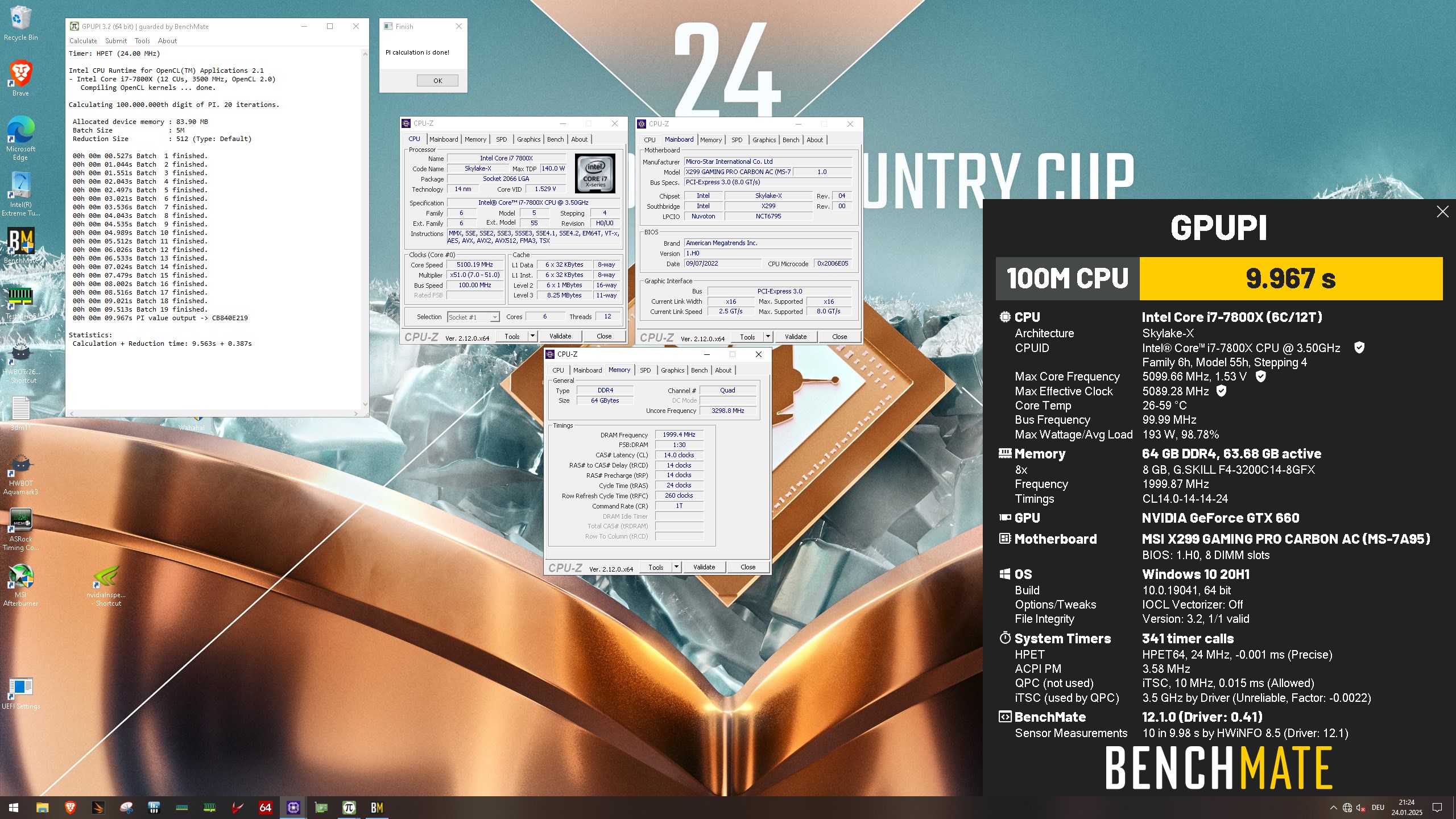Click the muted speaker tray icon

pyautogui.click(x=1360, y=808)
